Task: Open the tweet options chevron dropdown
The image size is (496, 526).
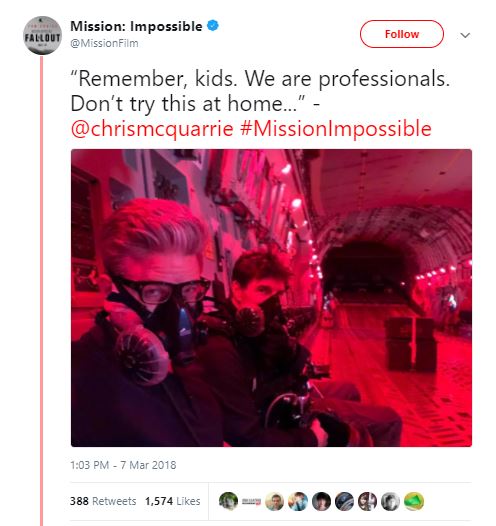Action: (x=465, y=35)
